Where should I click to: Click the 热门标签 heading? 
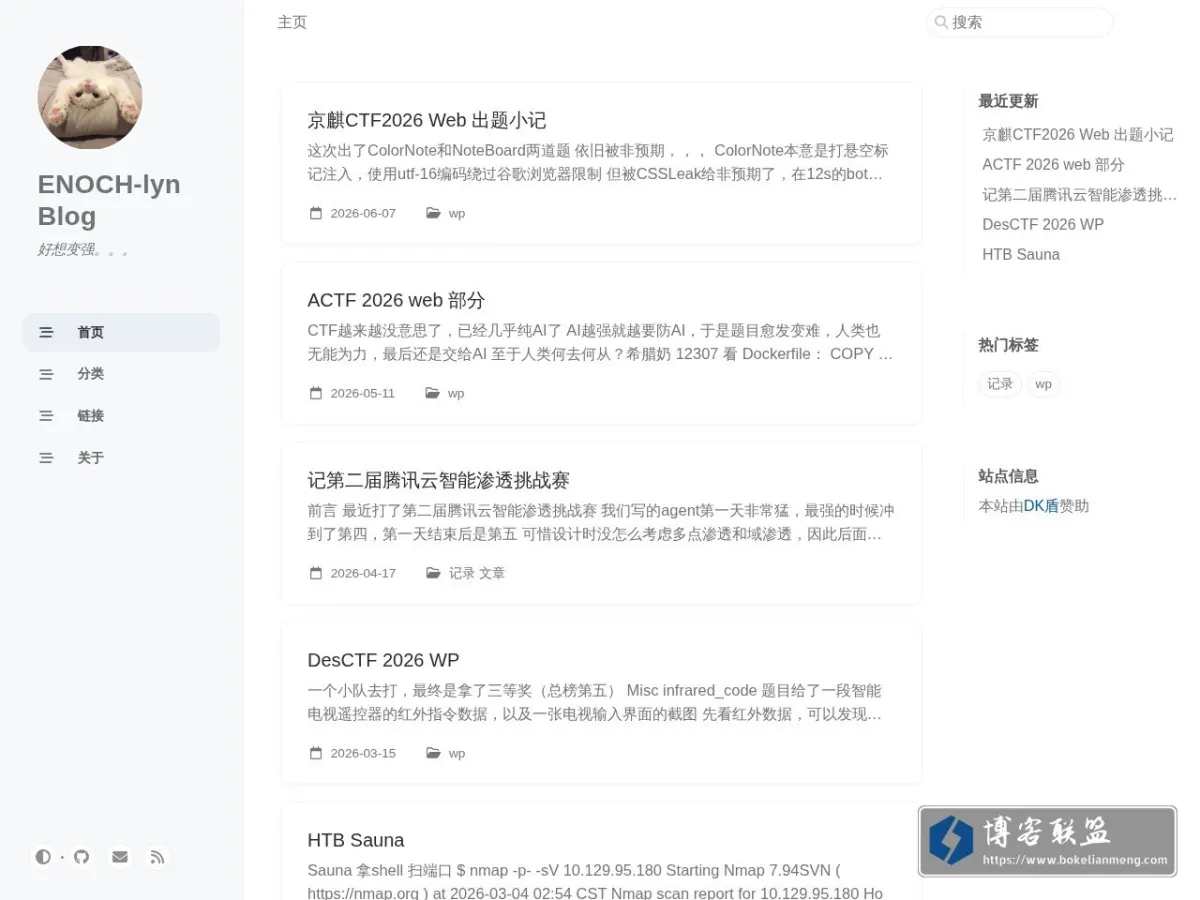pyautogui.click(x=1008, y=345)
